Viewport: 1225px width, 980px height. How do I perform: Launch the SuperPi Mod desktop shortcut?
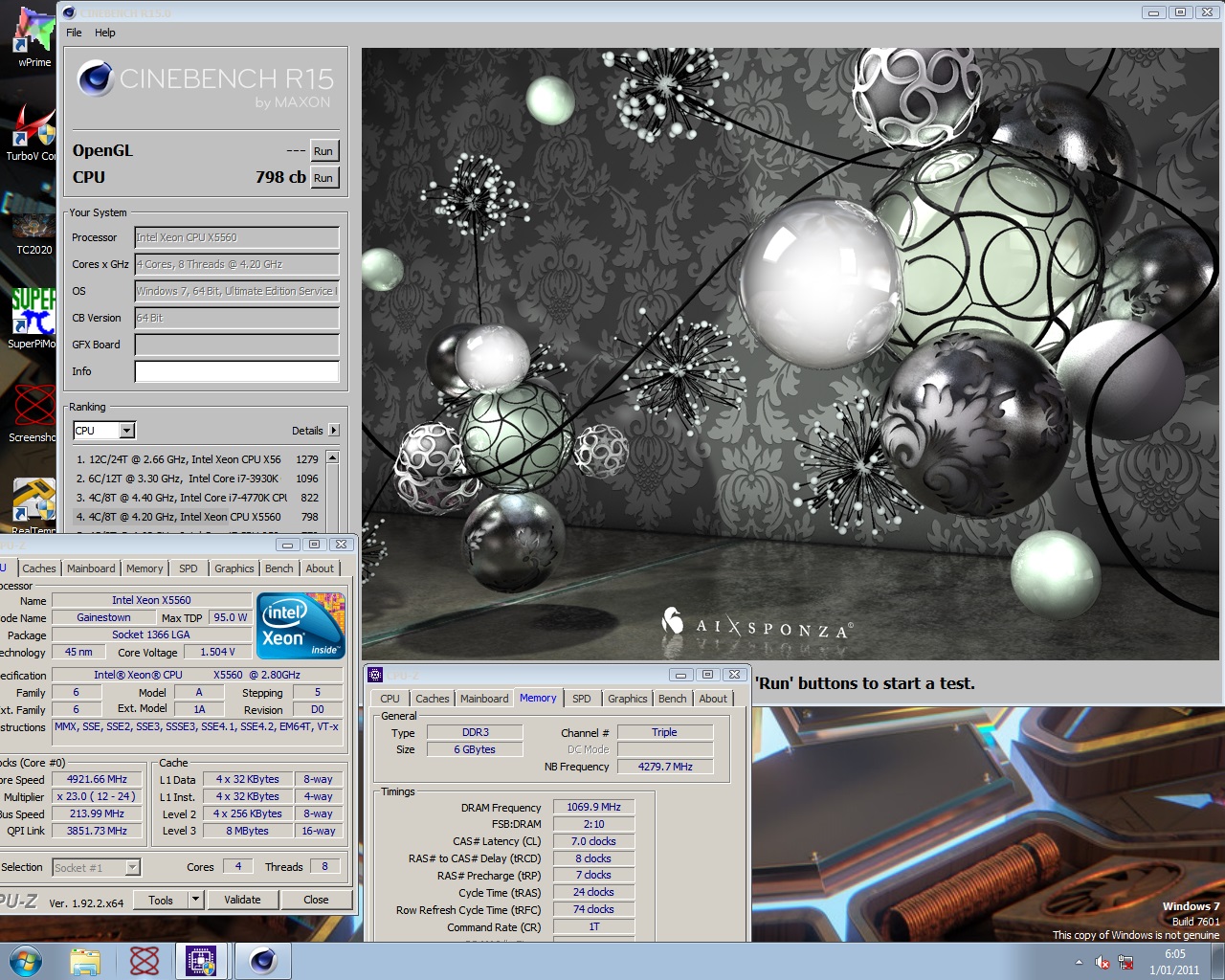pyautogui.click(x=33, y=318)
